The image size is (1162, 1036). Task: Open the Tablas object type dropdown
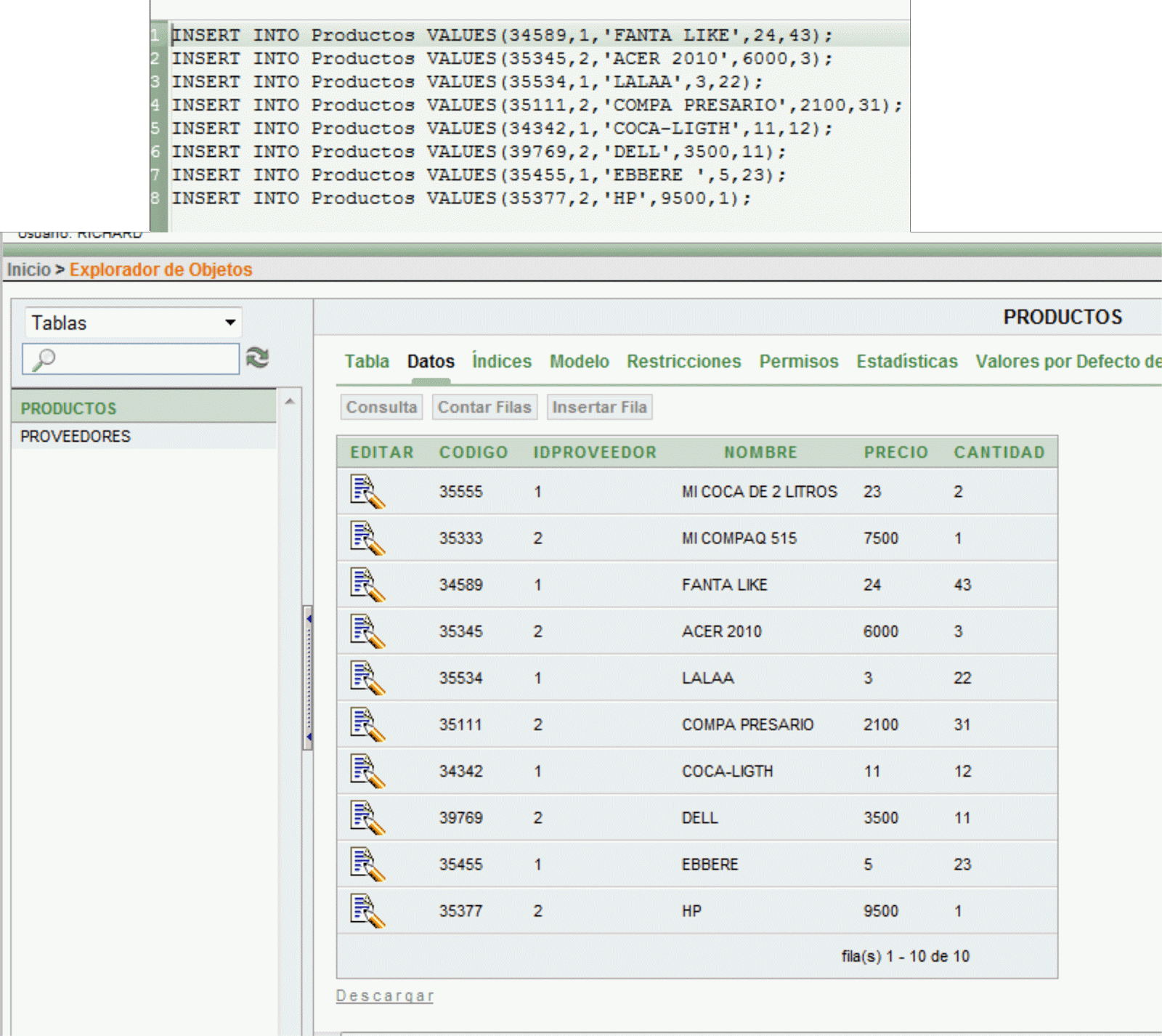(x=229, y=322)
